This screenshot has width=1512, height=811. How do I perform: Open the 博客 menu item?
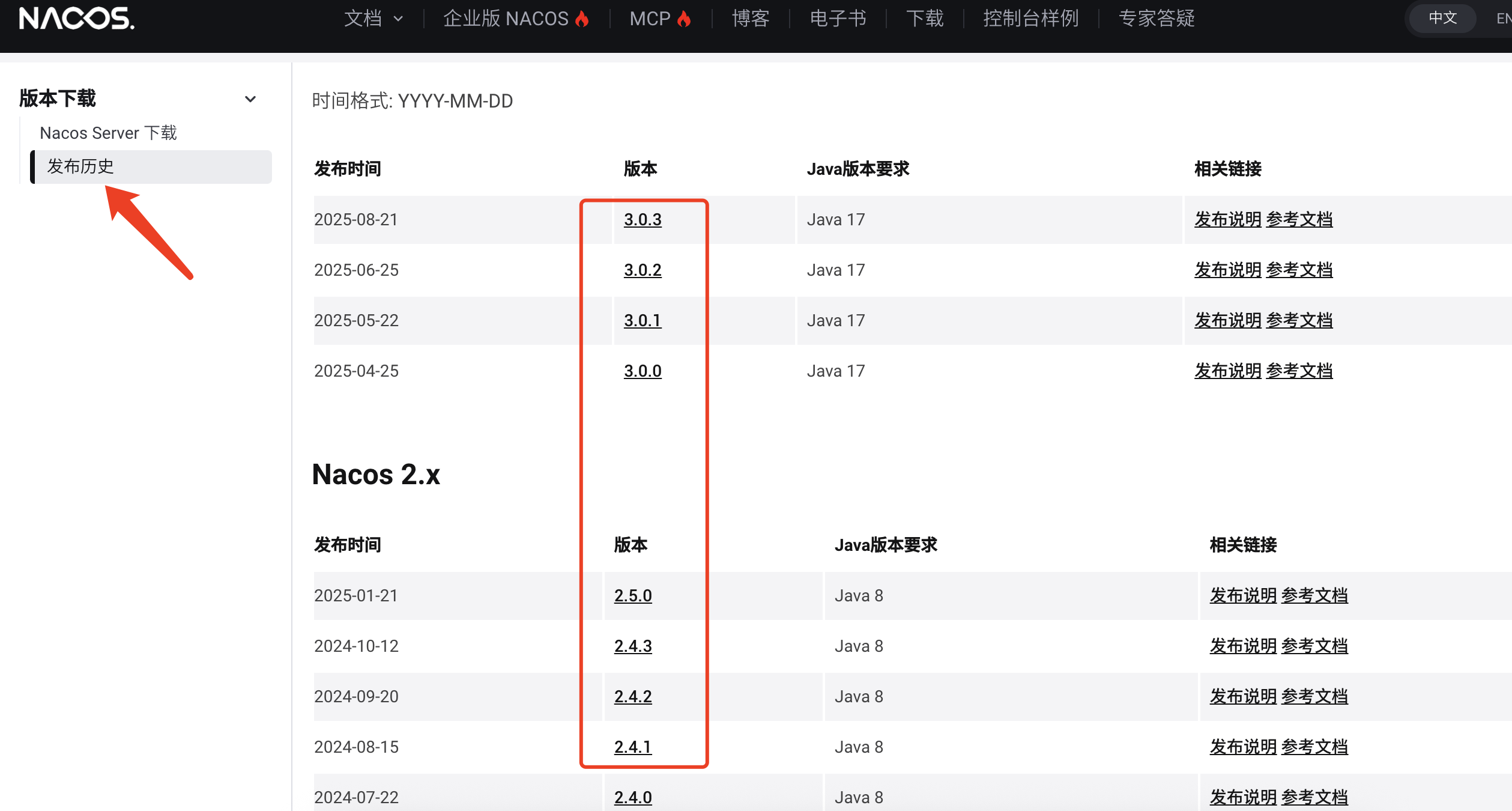point(750,18)
